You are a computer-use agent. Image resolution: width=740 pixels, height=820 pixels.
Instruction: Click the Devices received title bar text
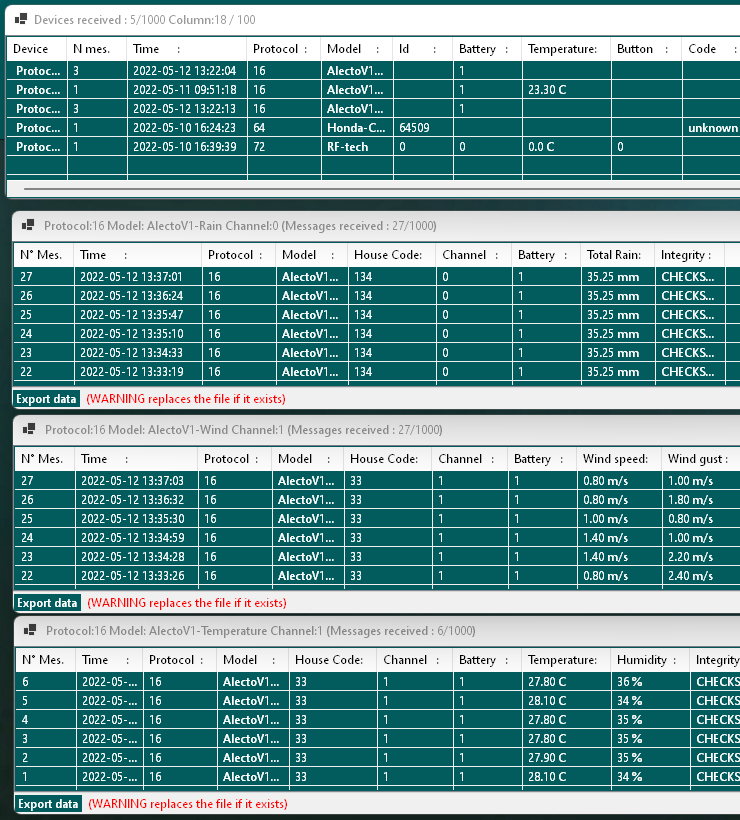click(145, 20)
